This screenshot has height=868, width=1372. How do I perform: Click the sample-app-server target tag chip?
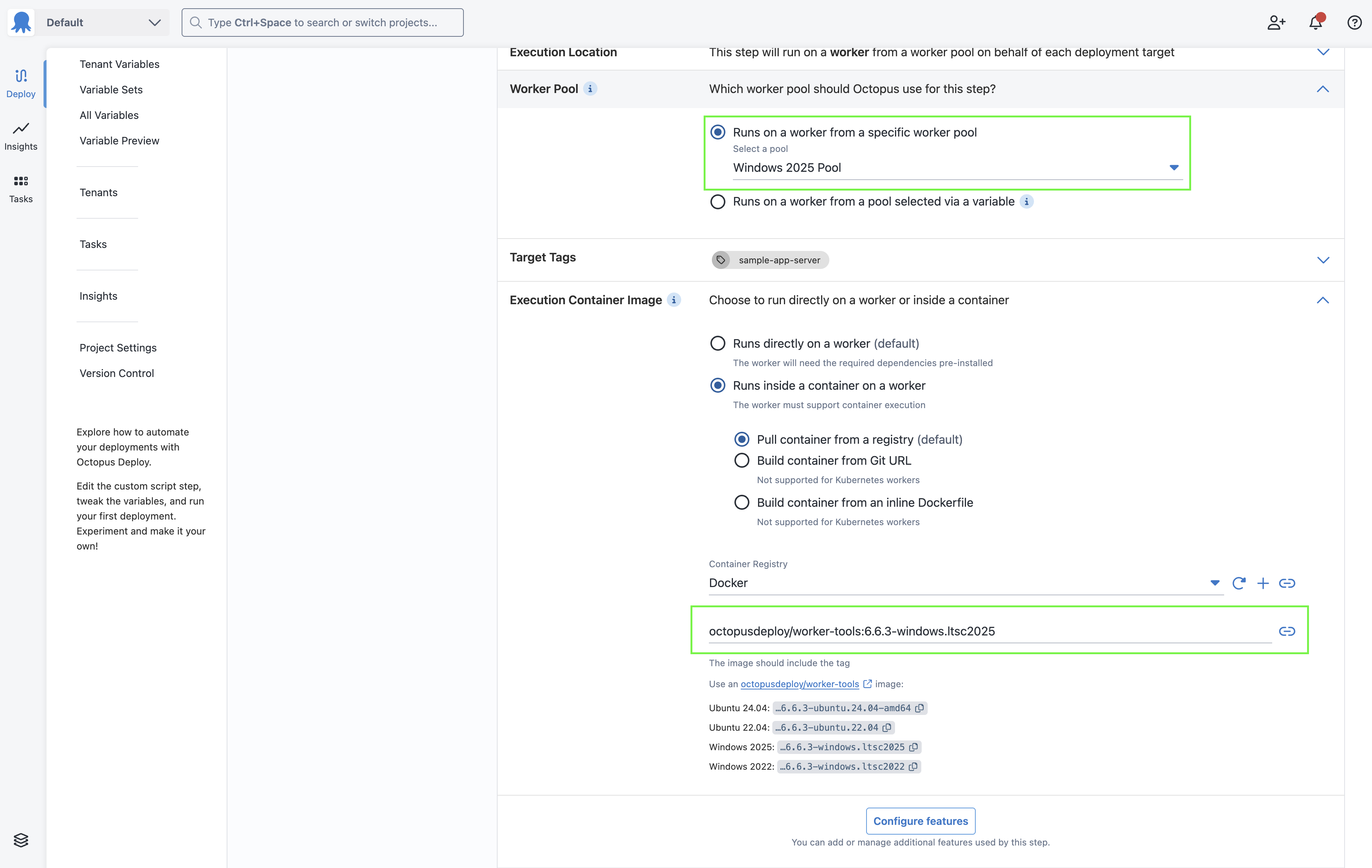(770, 260)
